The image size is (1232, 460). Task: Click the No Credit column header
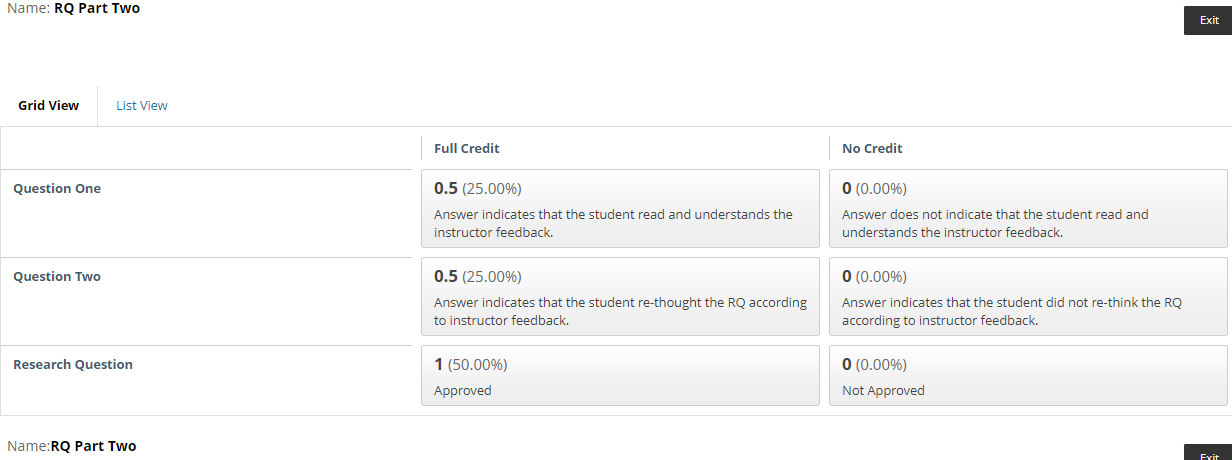tap(872, 148)
